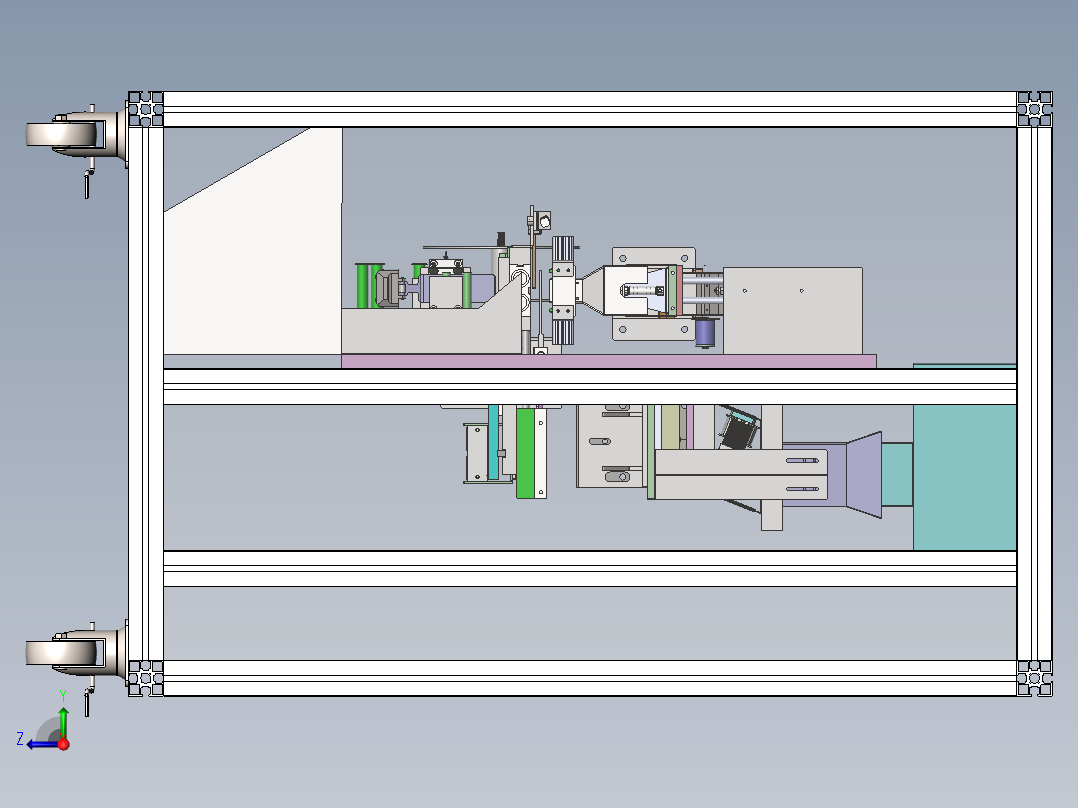Select the purple funnel-shaped duct near the teal cabinet
Image resolution: width=1078 pixels, height=808 pixels.
tap(864, 474)
